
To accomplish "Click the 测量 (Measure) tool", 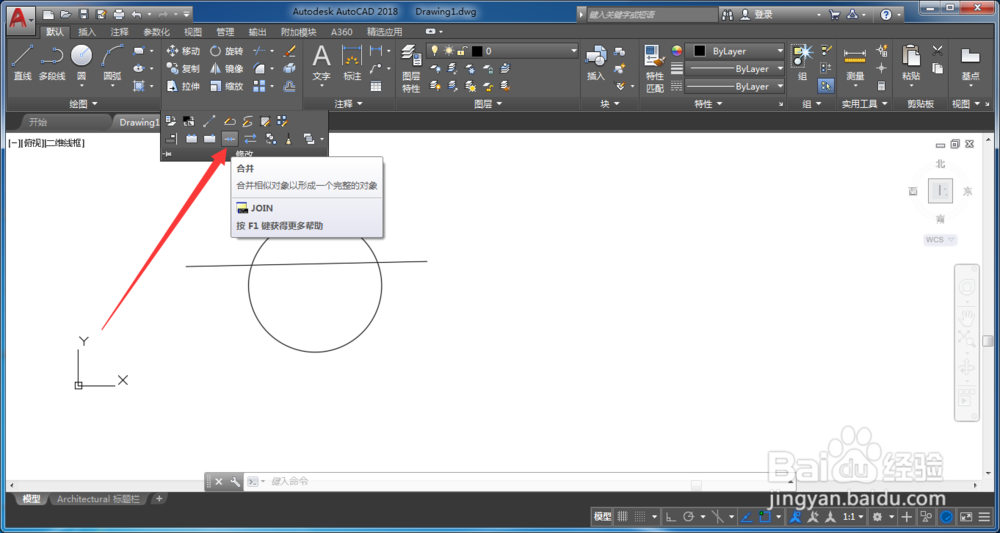I will pos(855,64).
